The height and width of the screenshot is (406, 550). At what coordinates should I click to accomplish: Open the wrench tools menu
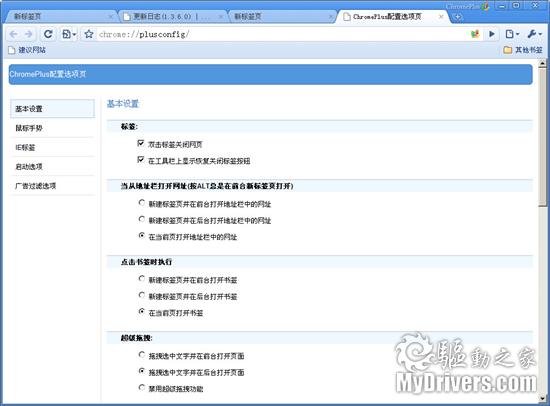tap(535, 34)
